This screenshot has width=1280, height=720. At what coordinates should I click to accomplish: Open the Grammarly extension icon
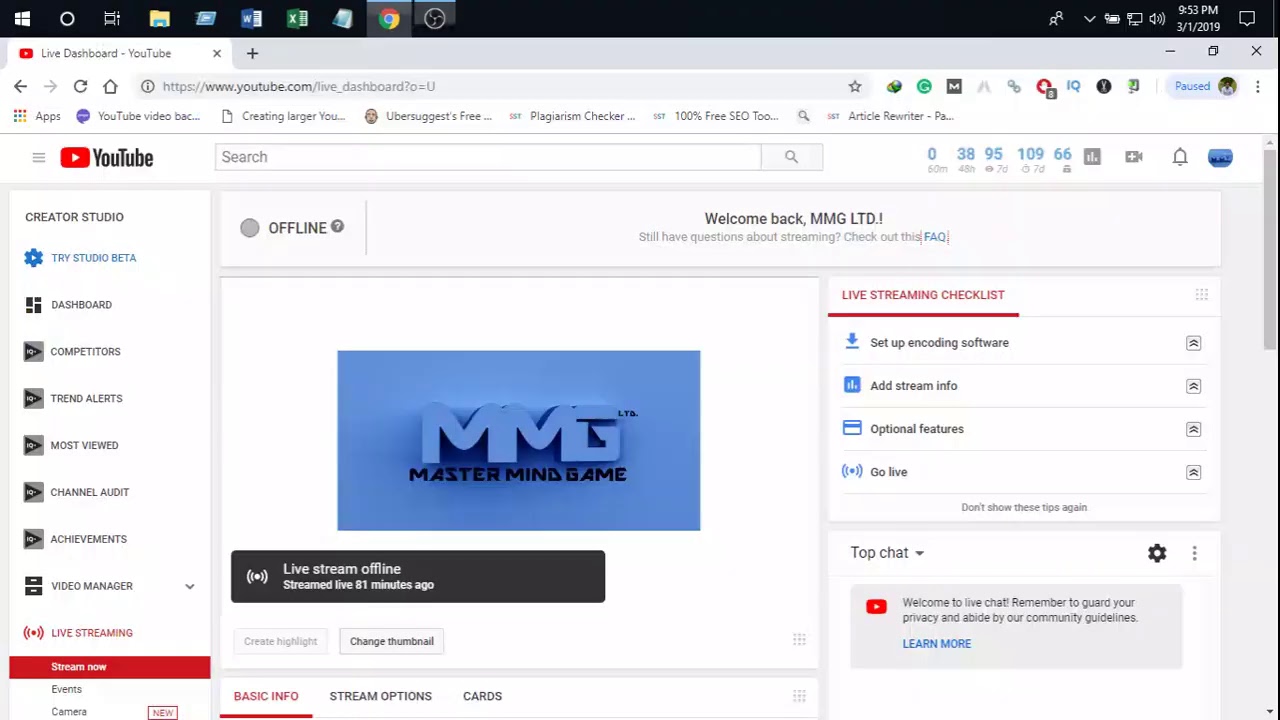[x=924, y=86]
